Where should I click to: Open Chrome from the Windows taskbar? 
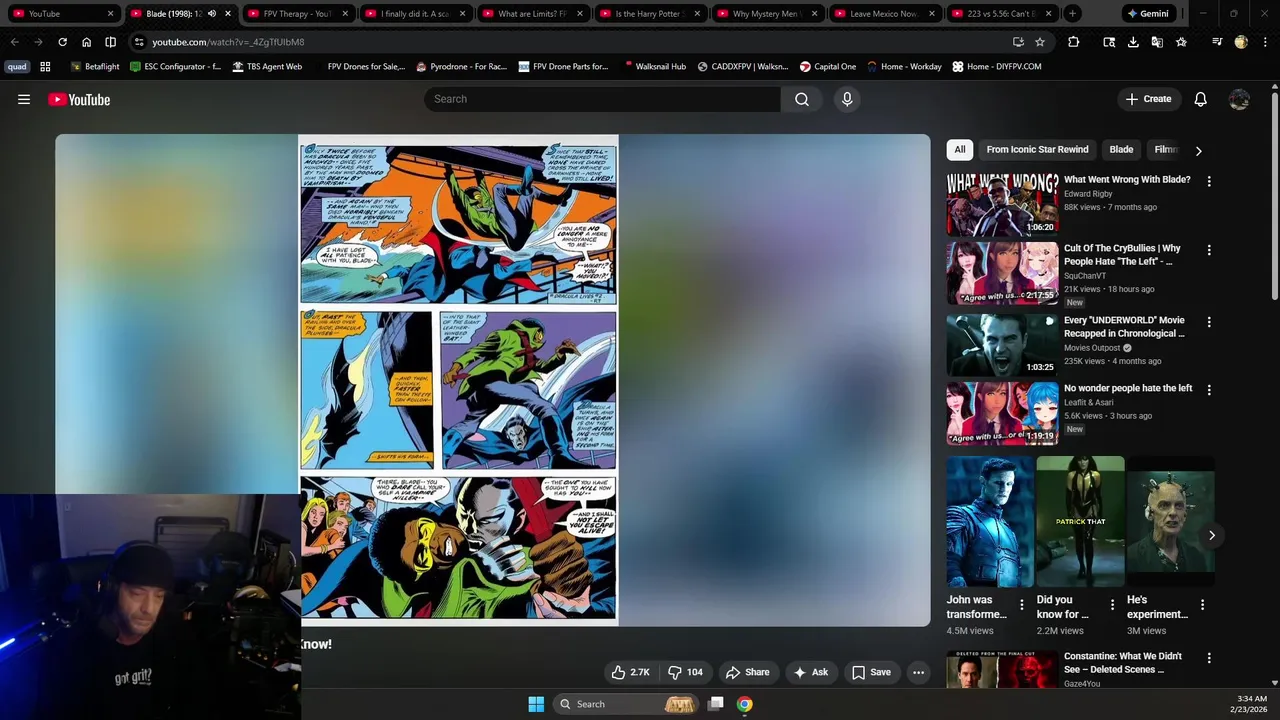click(745, 704)
